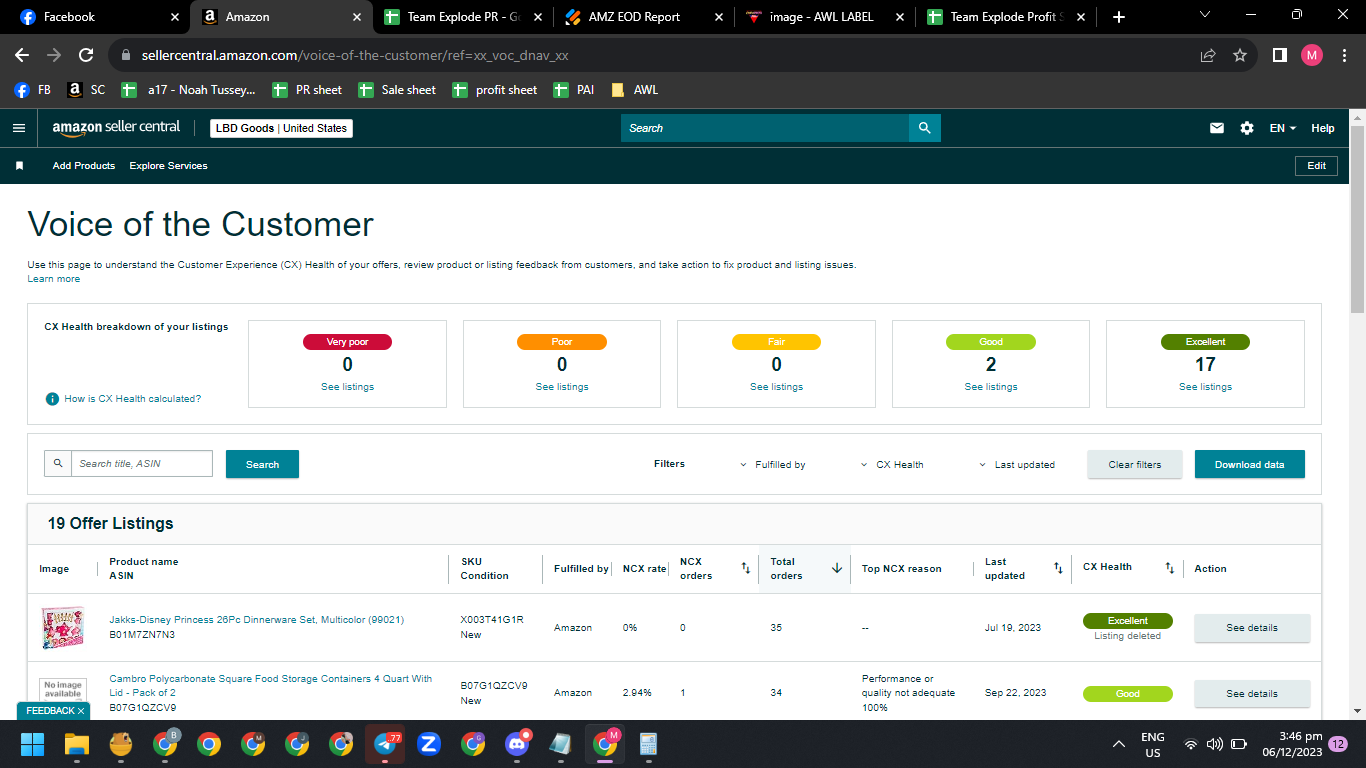This screenshot has height=768, width=1366.
Task: Open a new browser tab with plus icon
Action: click(1119, 17)
